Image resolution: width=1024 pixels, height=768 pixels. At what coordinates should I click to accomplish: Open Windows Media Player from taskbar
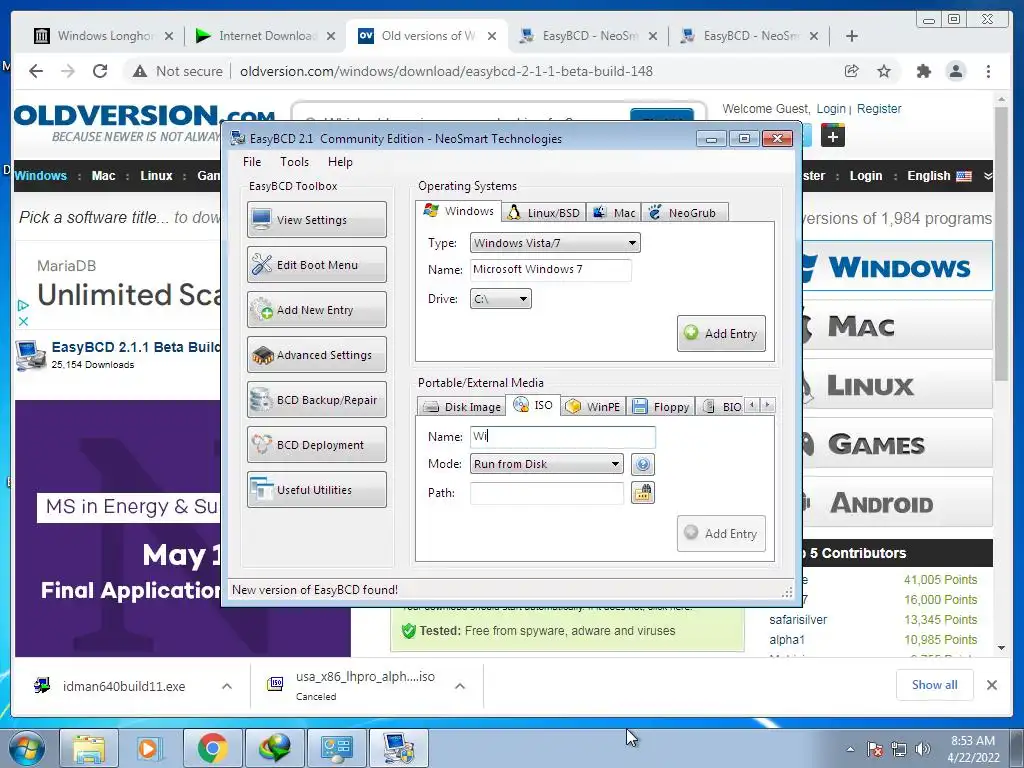[149, 748]
